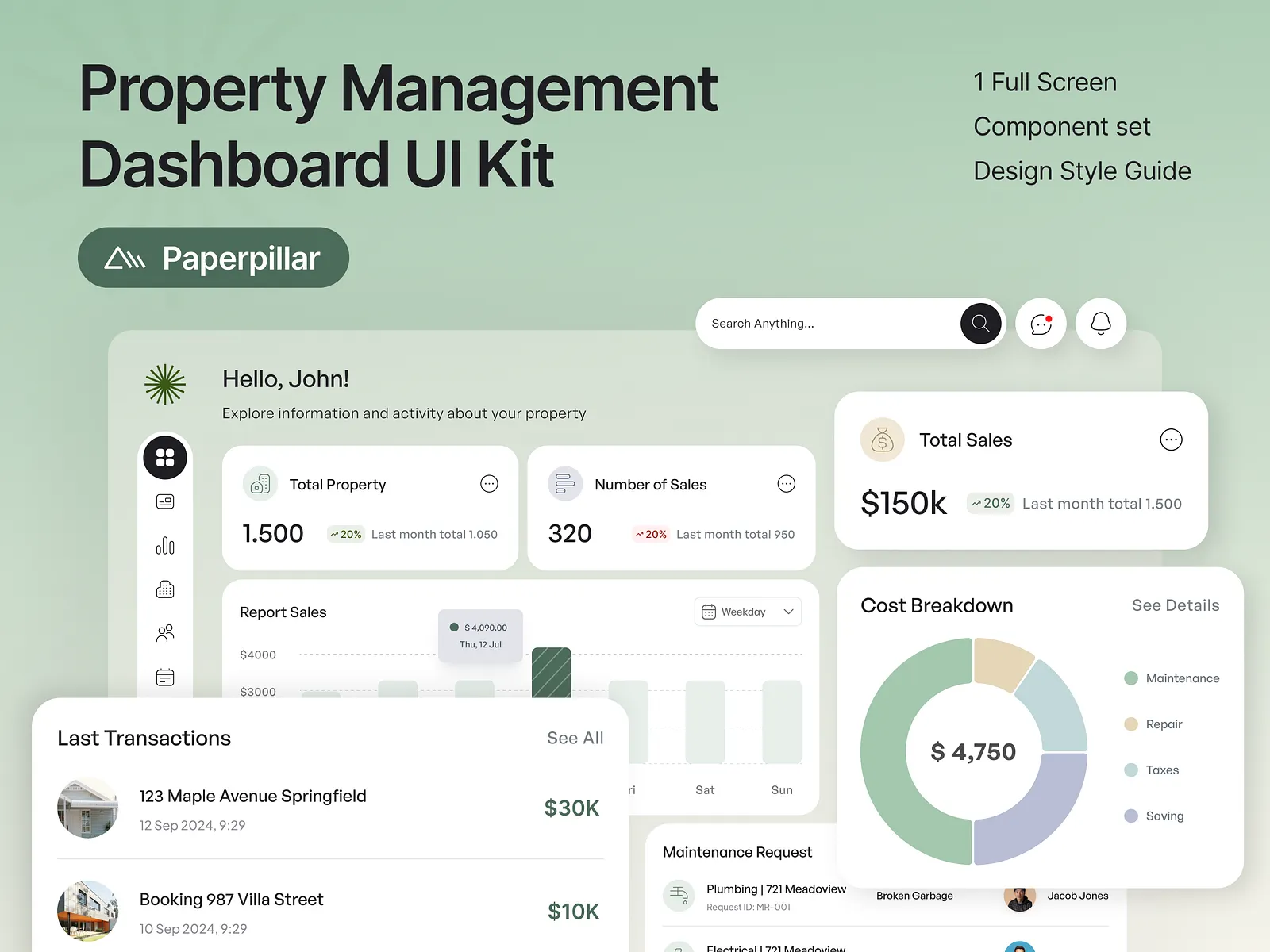Click the Maintenance Request section header
The height and width of the screenshot is (952, 1270).
(737, 852)
